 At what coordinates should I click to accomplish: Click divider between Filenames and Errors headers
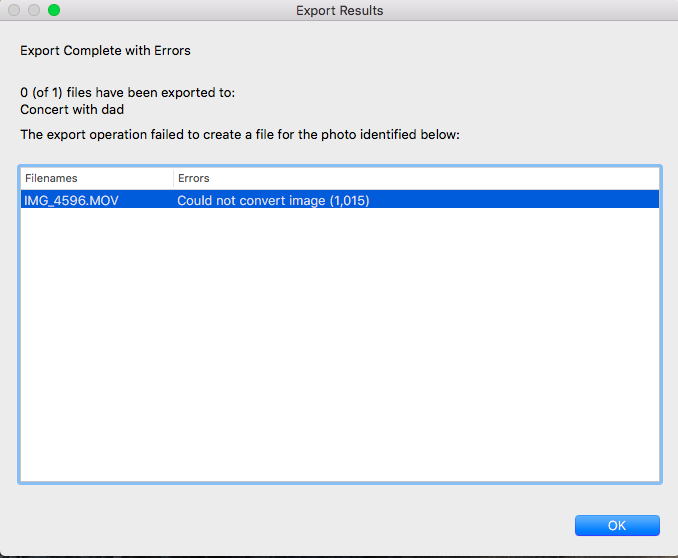173,178
